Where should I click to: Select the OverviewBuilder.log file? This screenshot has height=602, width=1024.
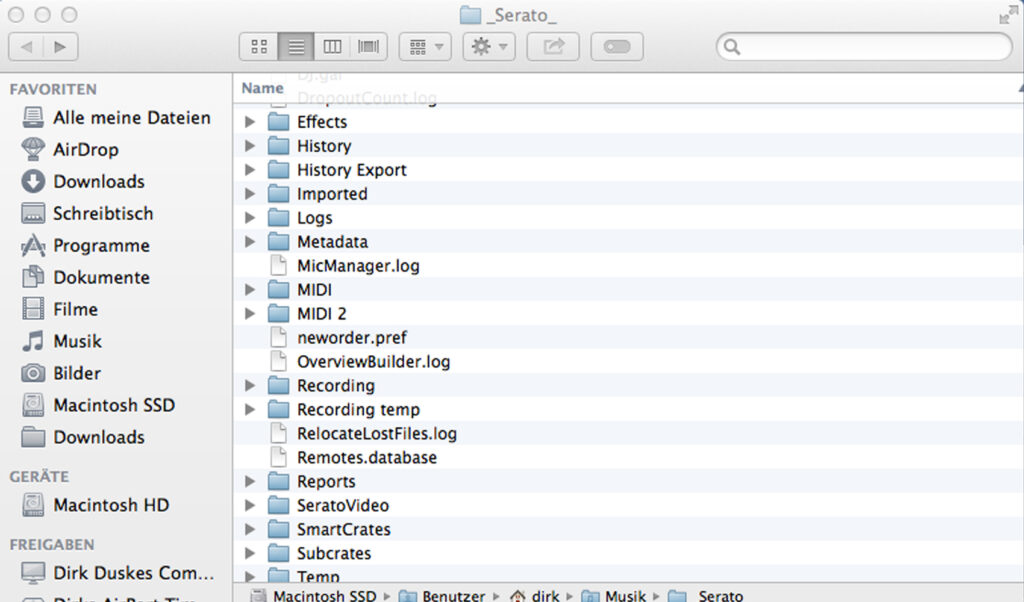(374, 362)
